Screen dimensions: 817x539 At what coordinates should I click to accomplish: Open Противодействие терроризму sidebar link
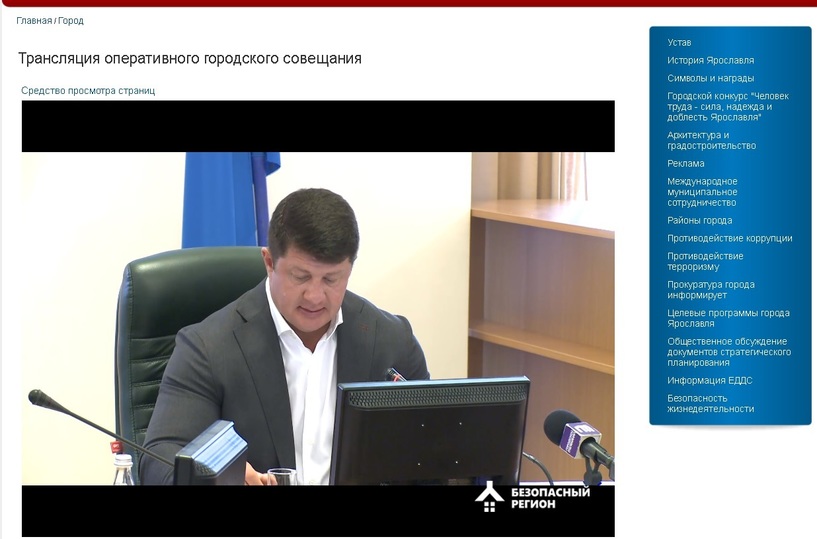[x=705, y=261]
